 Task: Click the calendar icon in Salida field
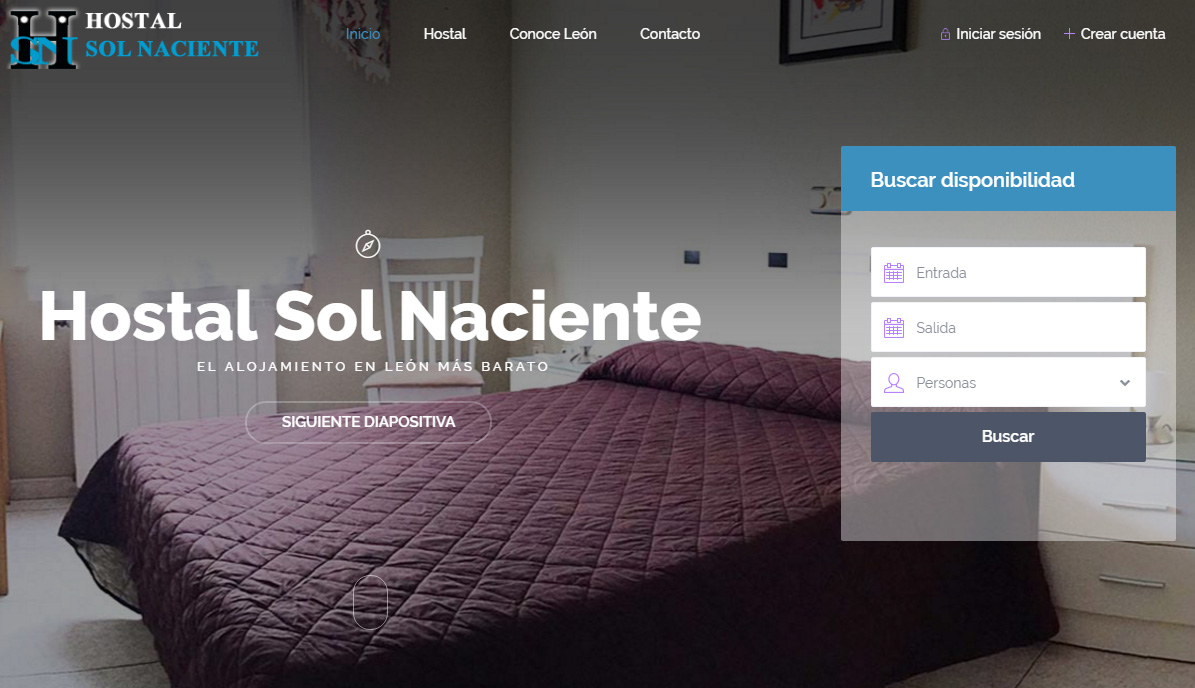coord(894,328)
